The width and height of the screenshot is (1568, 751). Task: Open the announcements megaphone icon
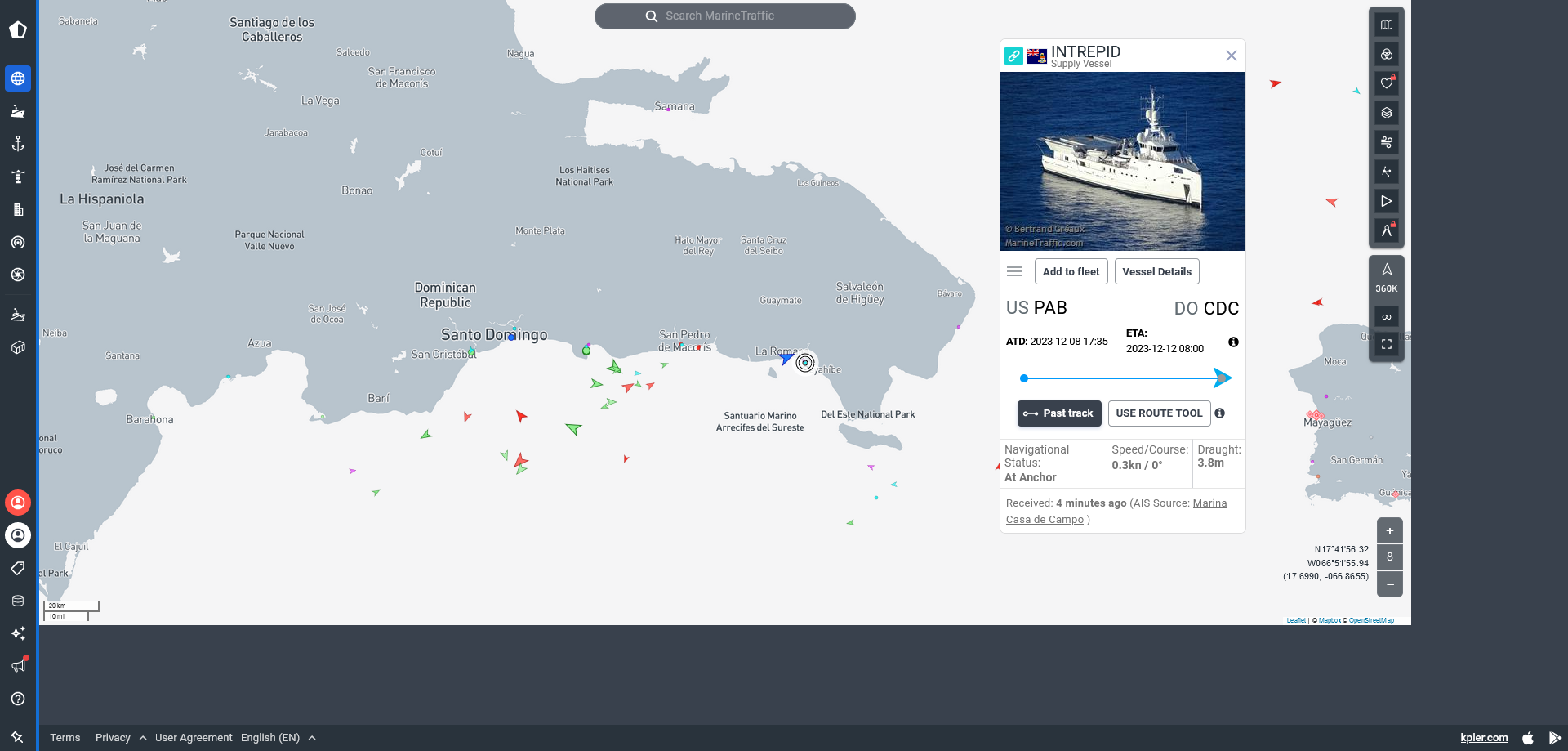[18, 666]
